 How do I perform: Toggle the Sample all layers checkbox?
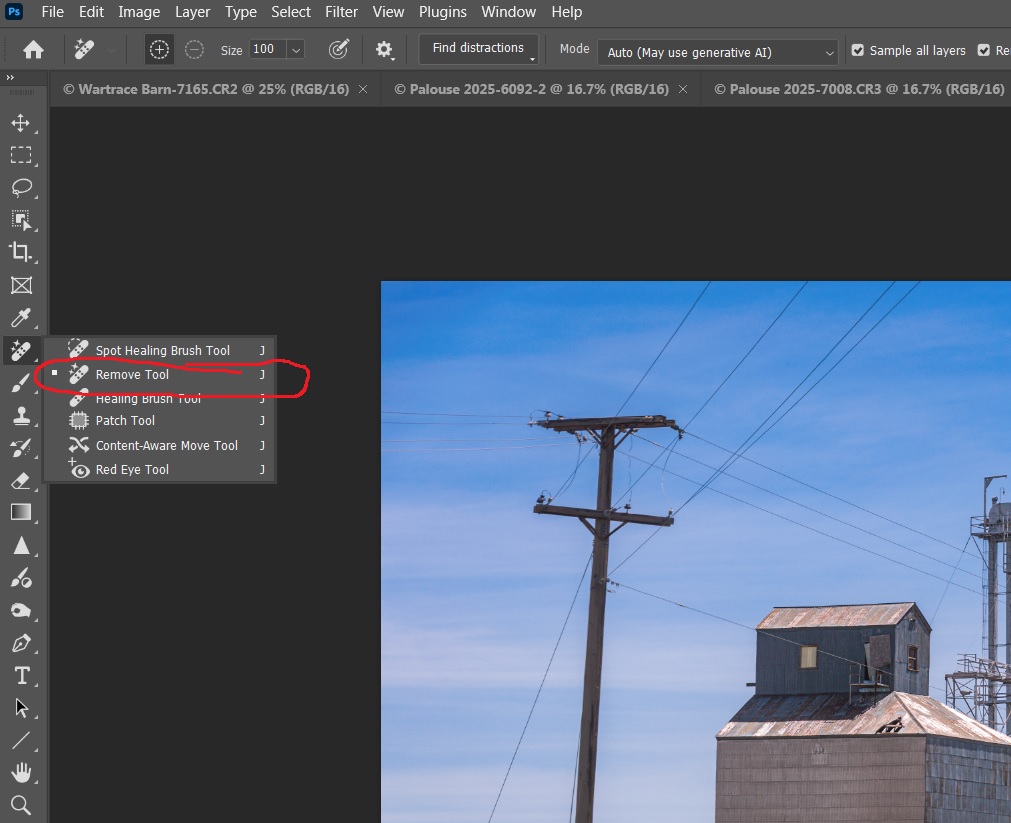(x=857, y=50)
